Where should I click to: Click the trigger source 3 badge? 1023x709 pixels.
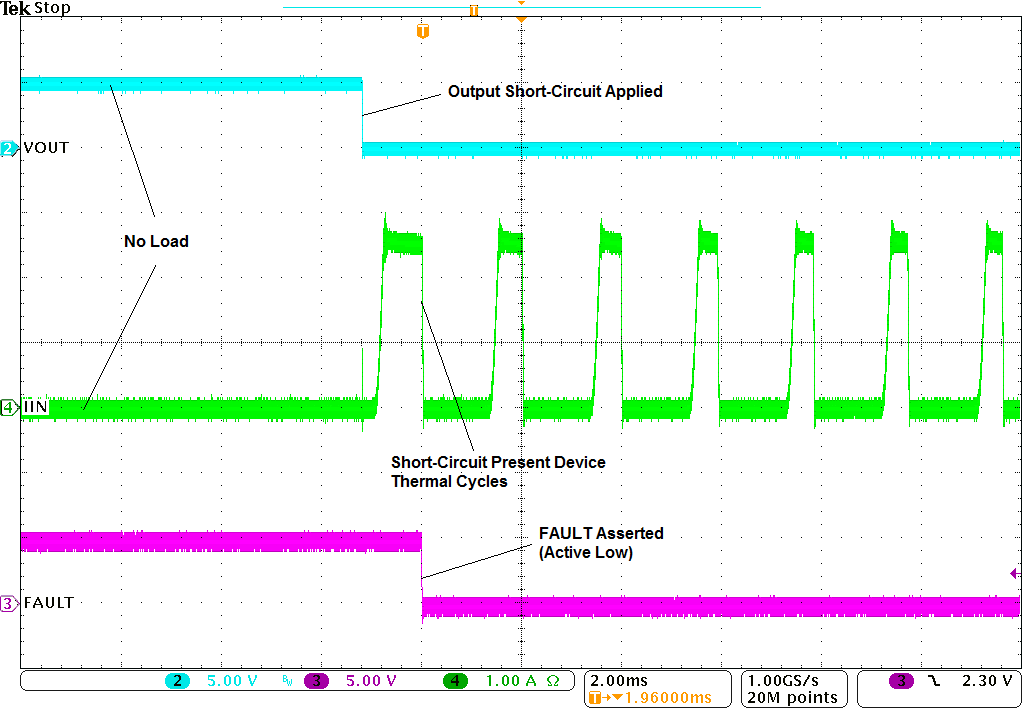tap(901, 681)
